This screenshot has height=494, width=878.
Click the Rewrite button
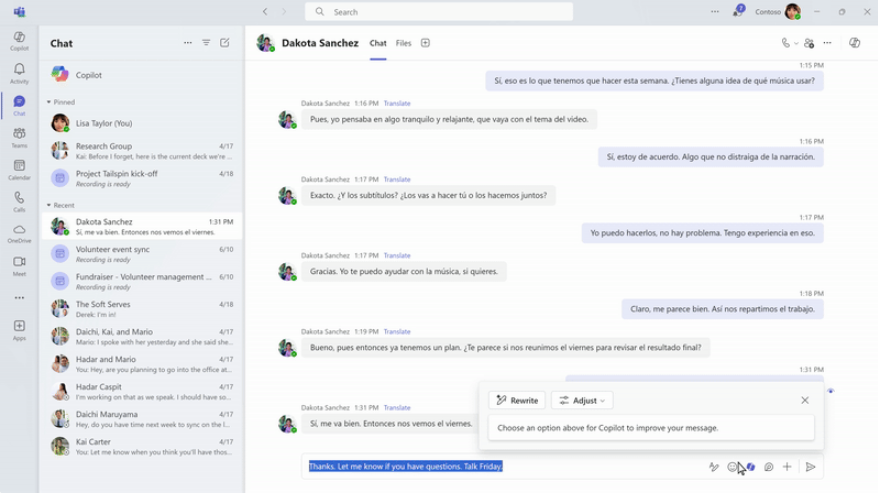[517, 400]
